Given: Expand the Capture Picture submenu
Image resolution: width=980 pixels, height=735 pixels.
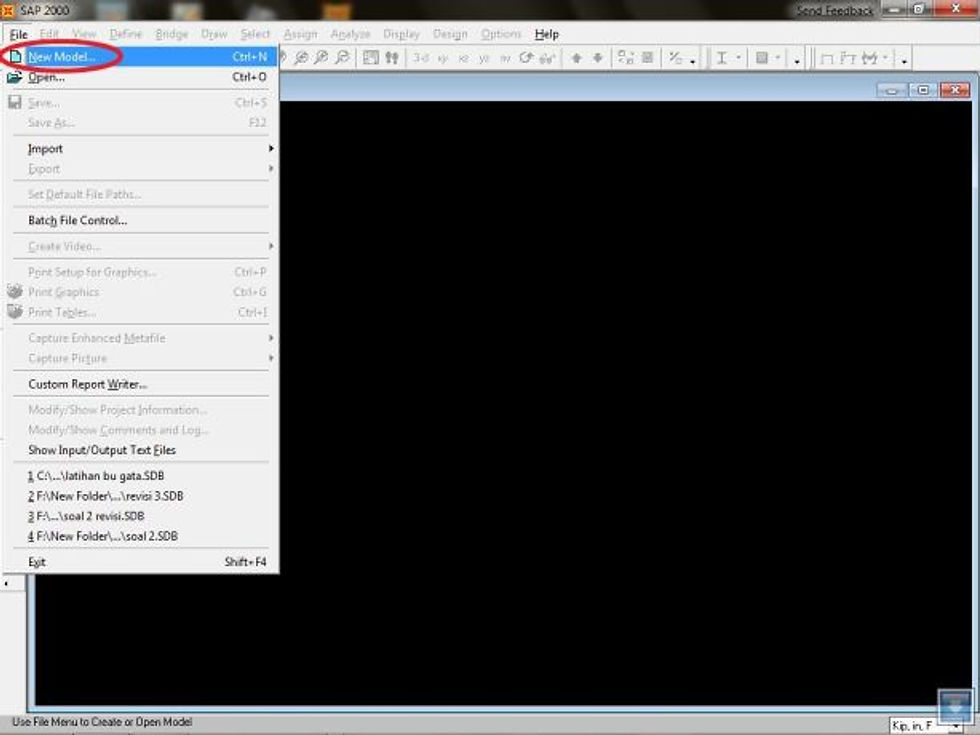Looking at the screenshot, I should (140, 358).
